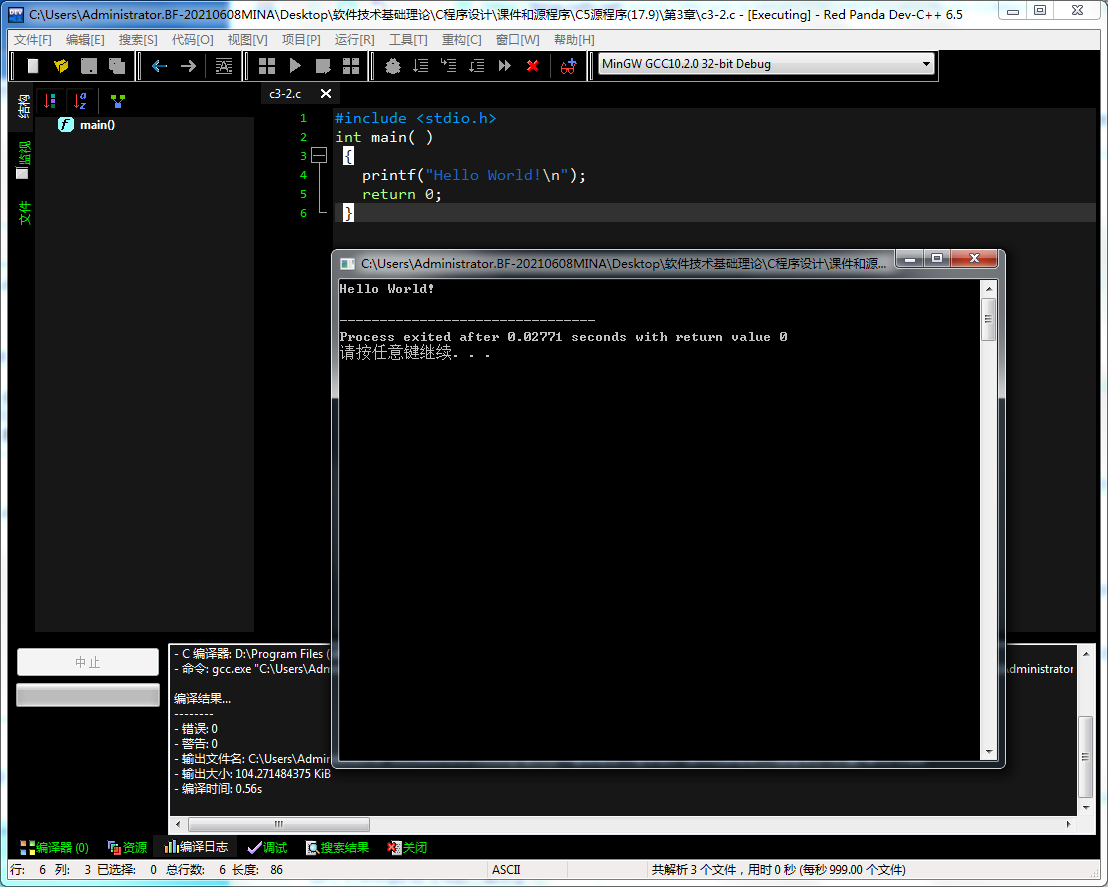Image resolution: width=1108 pixels, height=887 pixels.
Task: Open the compiler set dropdown MinGW GCC10.2.0
Action: point(766,64)
